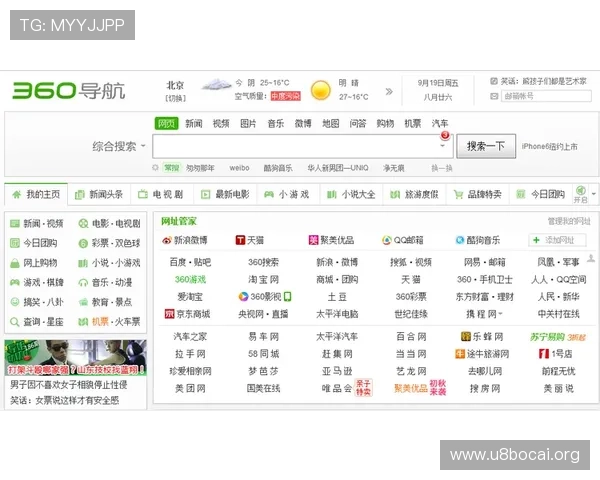This screenshot has height=480, width=600.
Task: Open the 管理我的网址 link
Action: pos(569,221)
